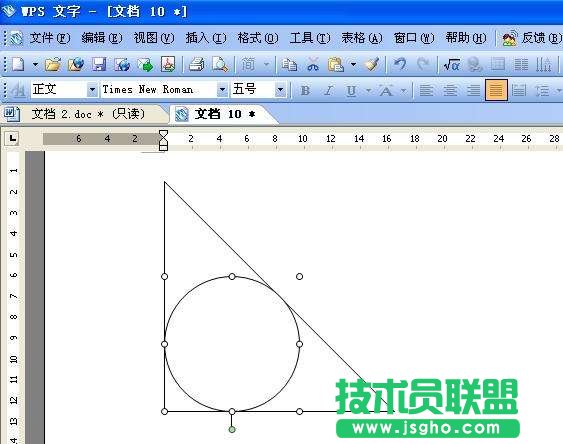563x444 pixels.
Task: Switch to the 文档 2.doc tab
Action: coord(87,114)
